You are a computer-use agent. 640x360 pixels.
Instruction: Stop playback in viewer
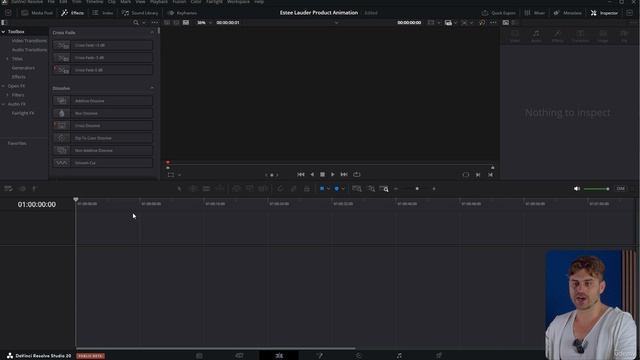coord(322,174)
